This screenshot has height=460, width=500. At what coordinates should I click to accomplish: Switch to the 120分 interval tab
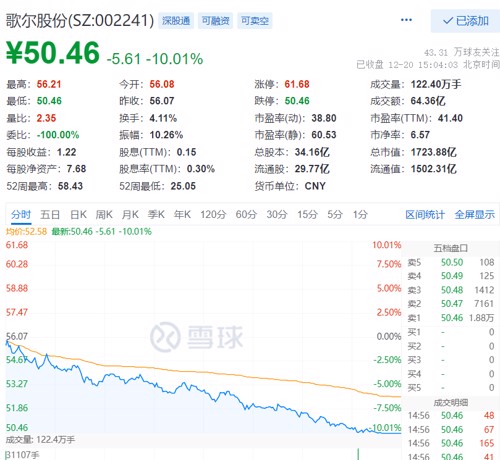213,215
